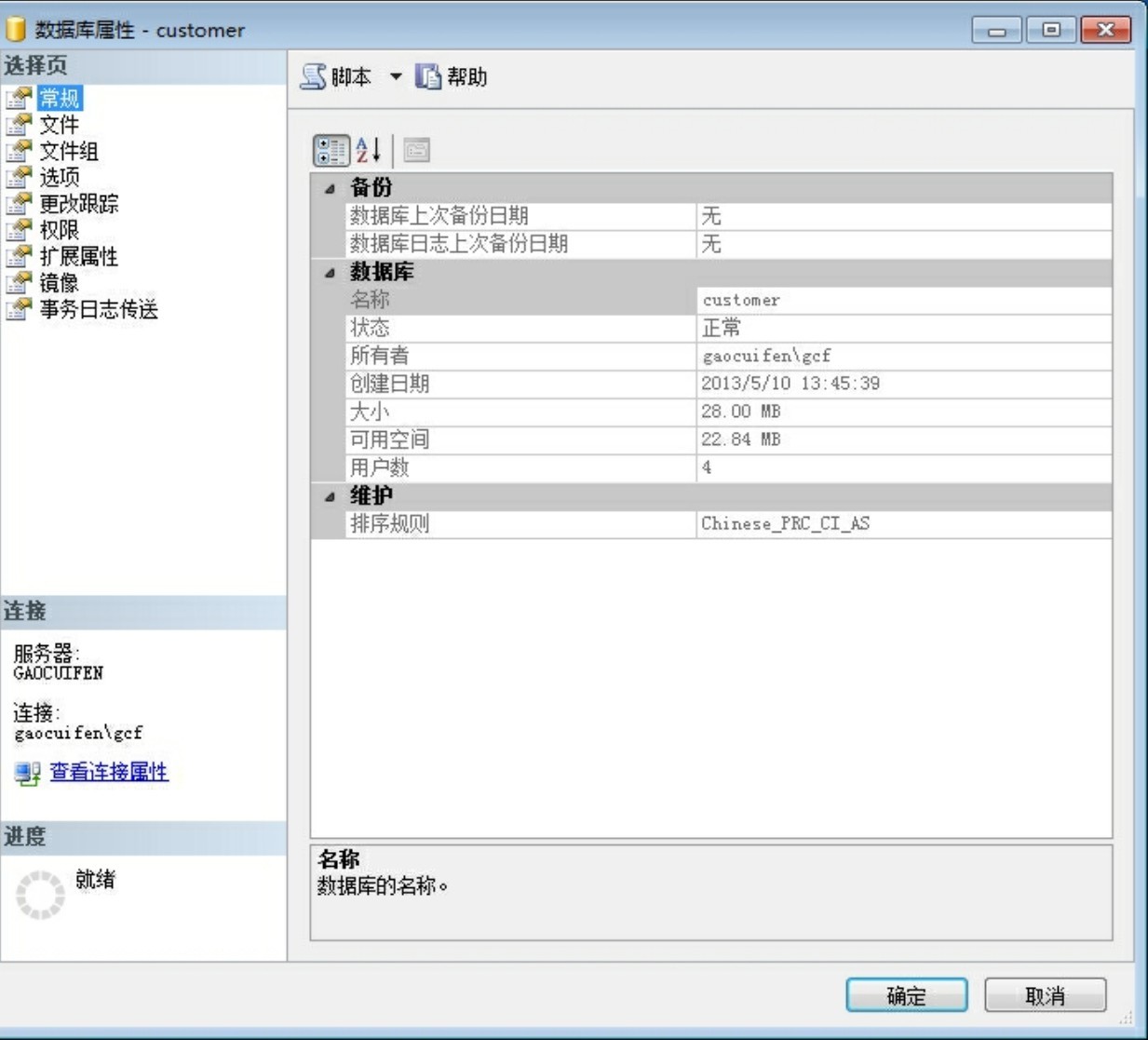Open the 常规 page
Viewport: 1148px width, 1040px height.
(60, 98)
